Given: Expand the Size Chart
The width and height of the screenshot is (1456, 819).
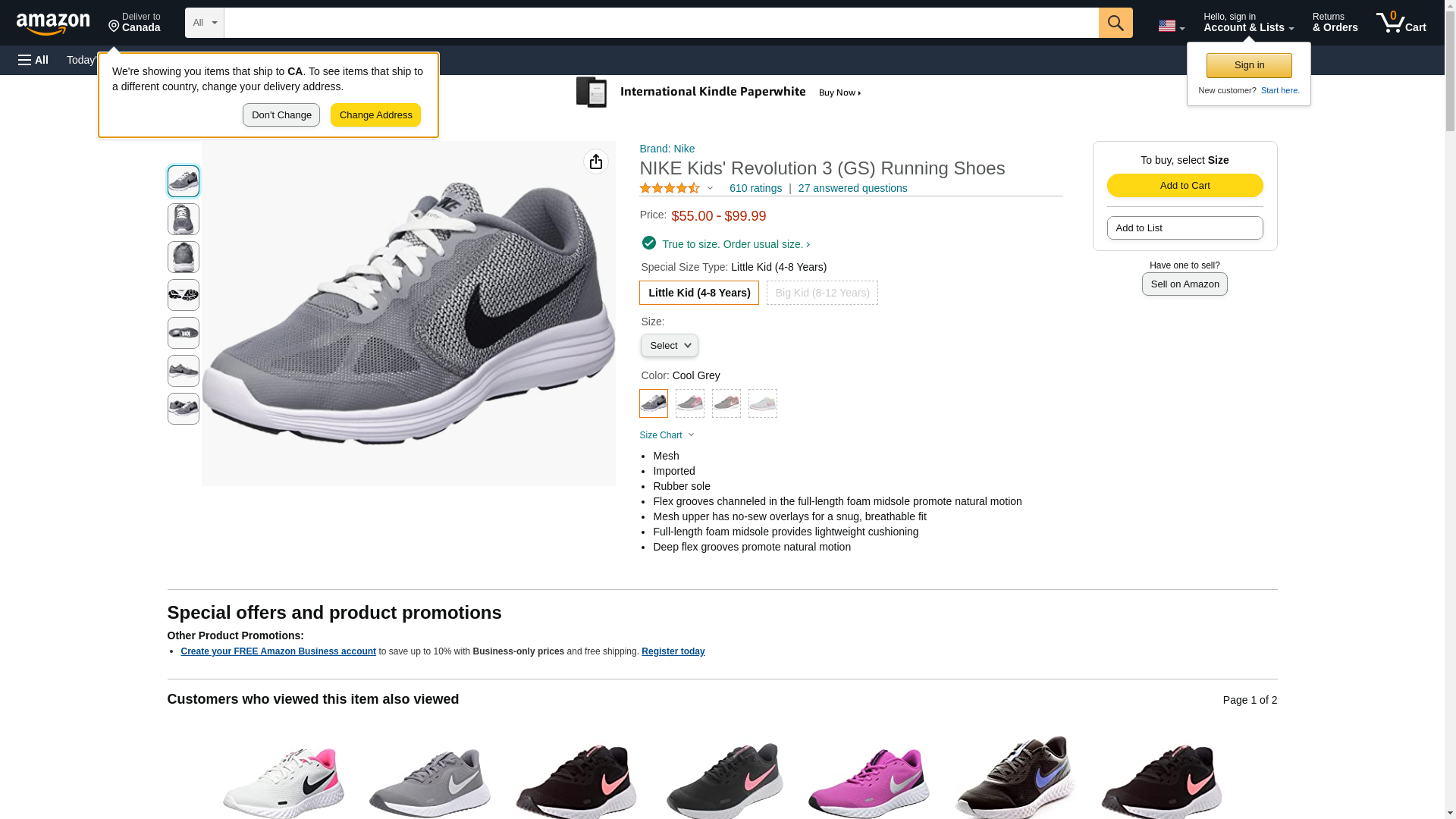Looking at the screenshot, I should (x=666, y=435).
